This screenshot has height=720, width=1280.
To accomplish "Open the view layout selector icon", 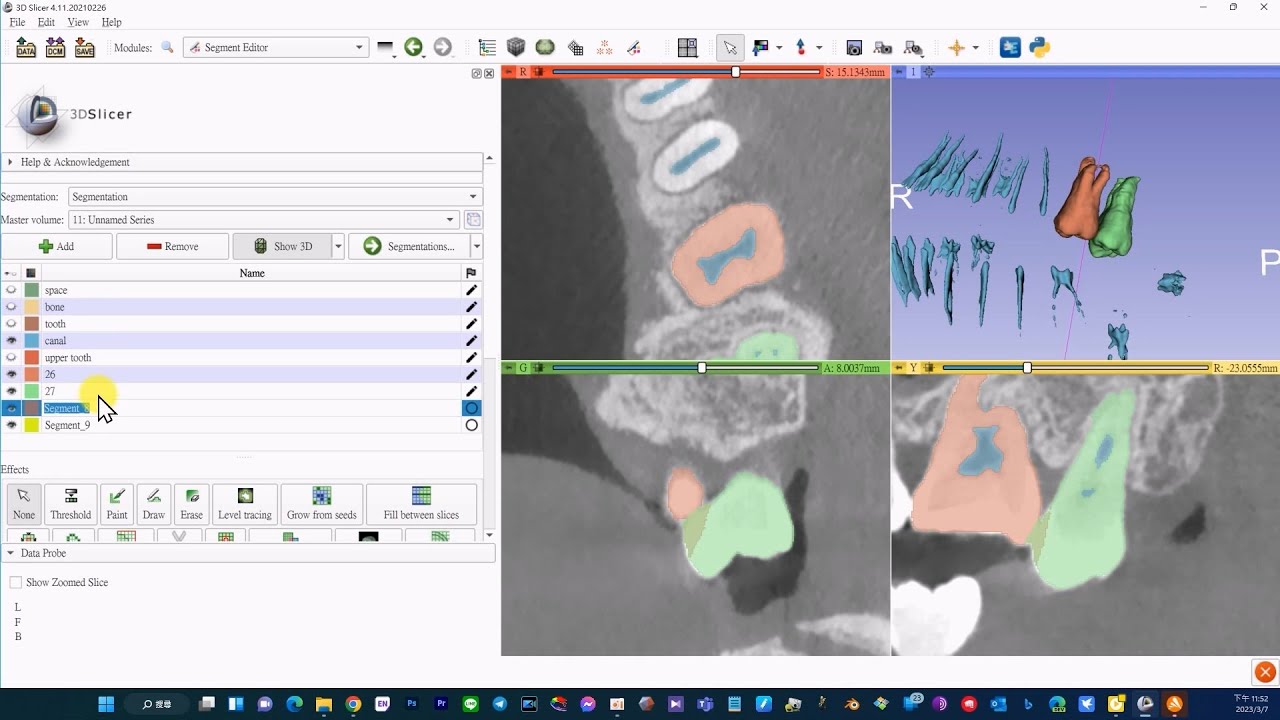I will tap(687, 47).
